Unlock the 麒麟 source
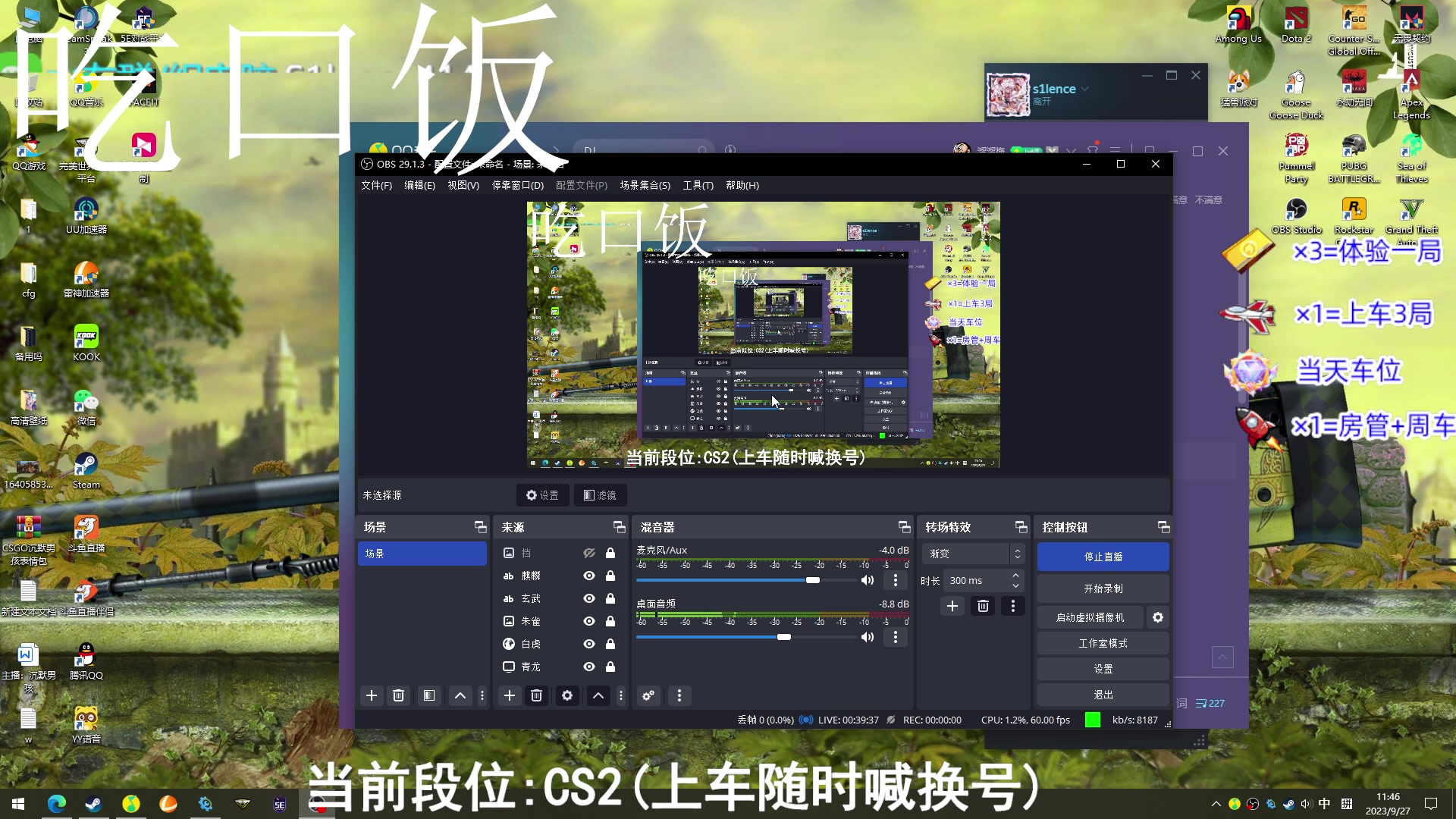The width and height of the screenshot is (1456, 819). (x=610, y=576)
